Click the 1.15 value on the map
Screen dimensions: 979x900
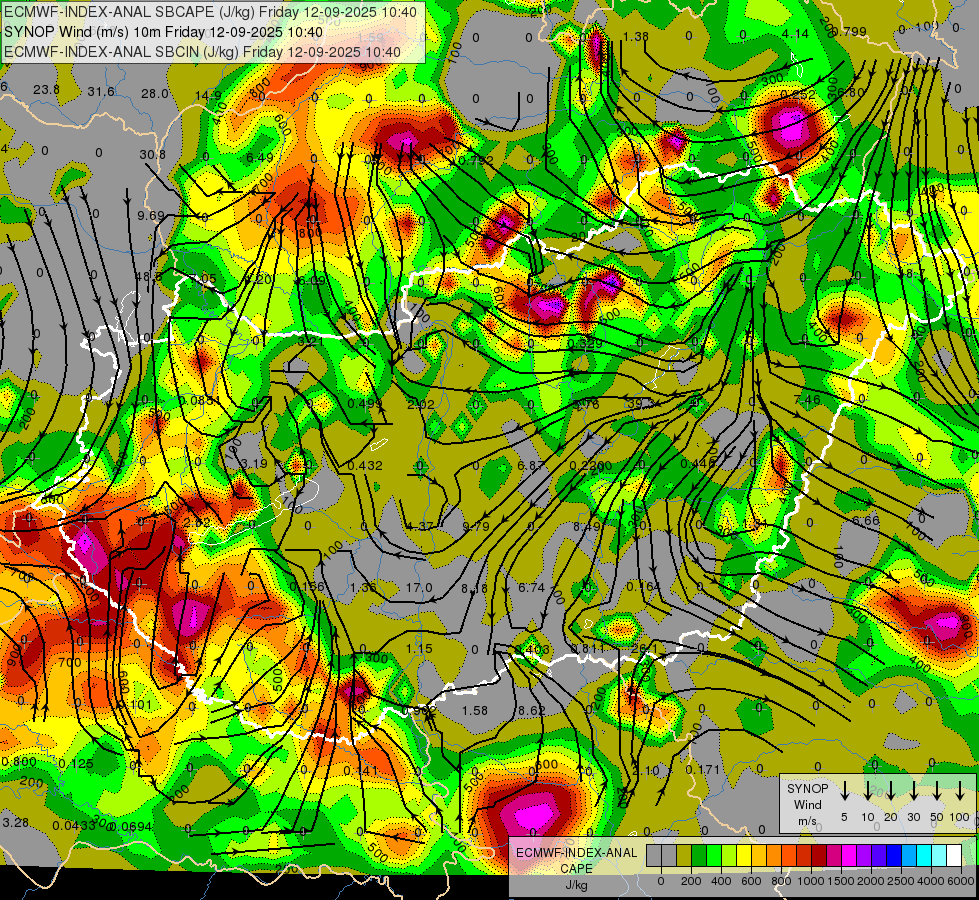[x=419, y=649]
